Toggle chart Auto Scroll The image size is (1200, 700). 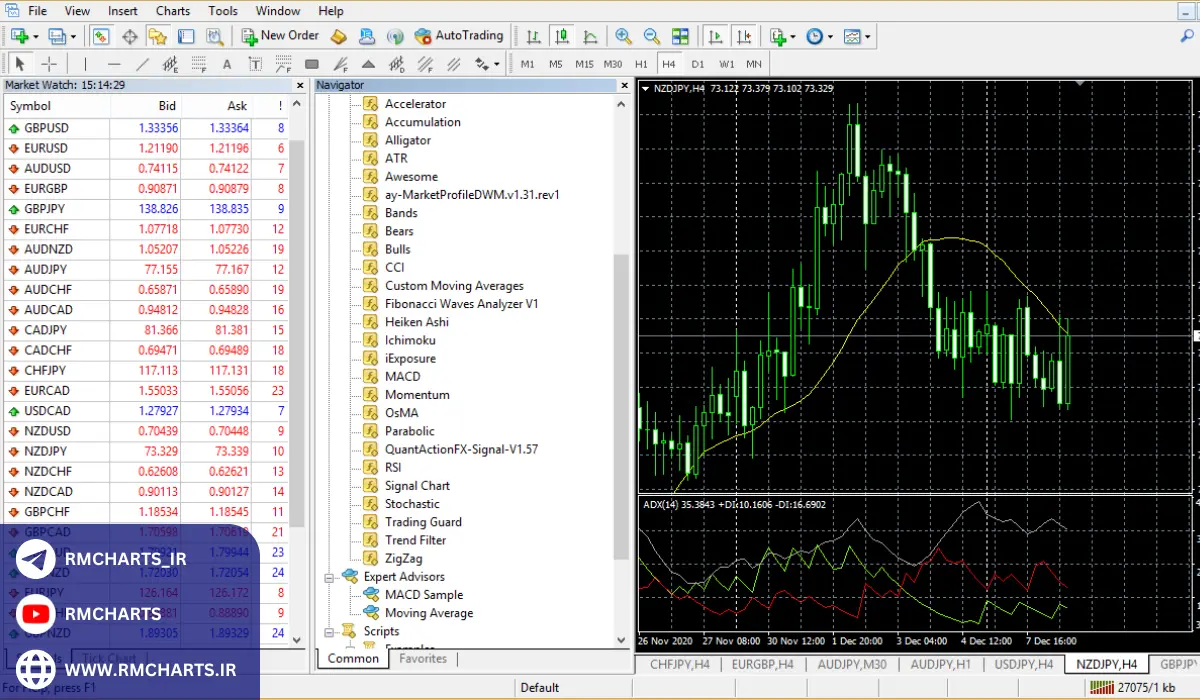[x=715, y=36]
